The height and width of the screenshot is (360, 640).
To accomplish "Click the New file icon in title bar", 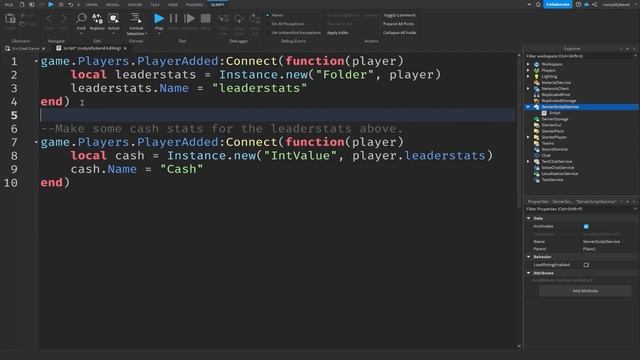I will point(22,4).
